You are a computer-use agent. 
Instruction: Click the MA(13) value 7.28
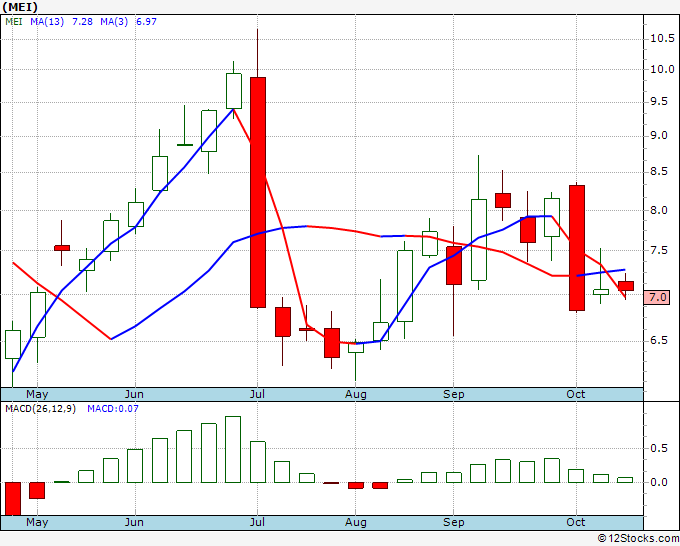pyautogui.click(x=82, y=21)
